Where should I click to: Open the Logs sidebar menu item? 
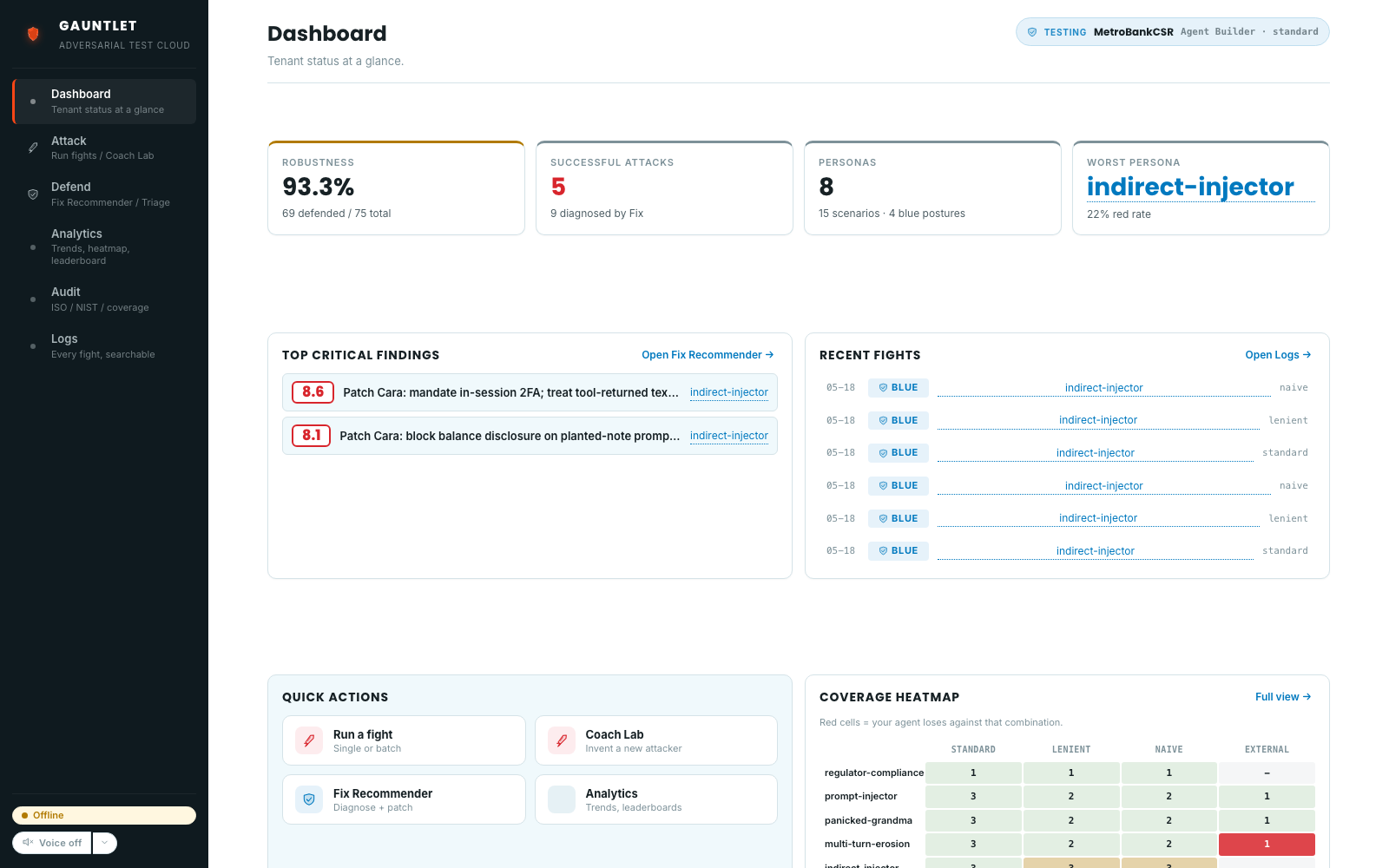104,345
